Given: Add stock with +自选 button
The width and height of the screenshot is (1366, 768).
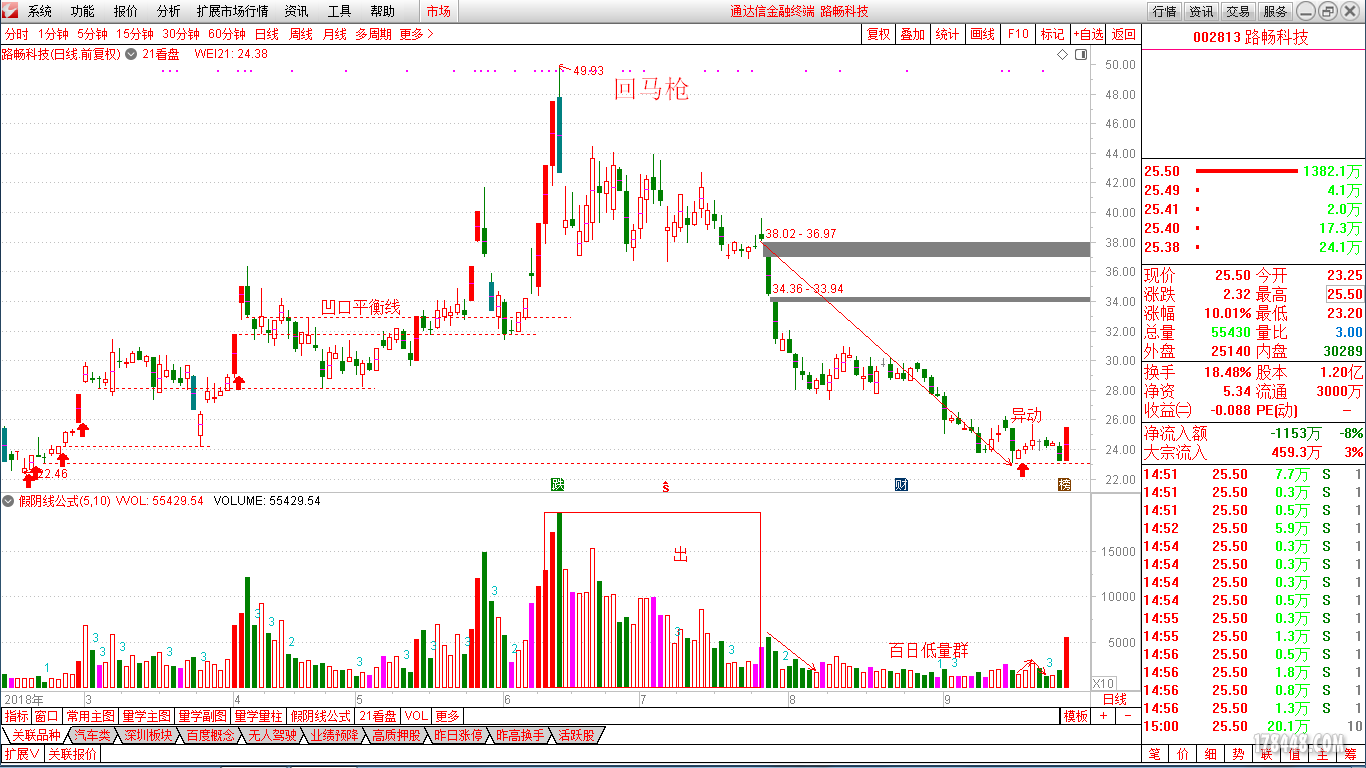Looking at the screenshot, I should tap(1088, 34).
